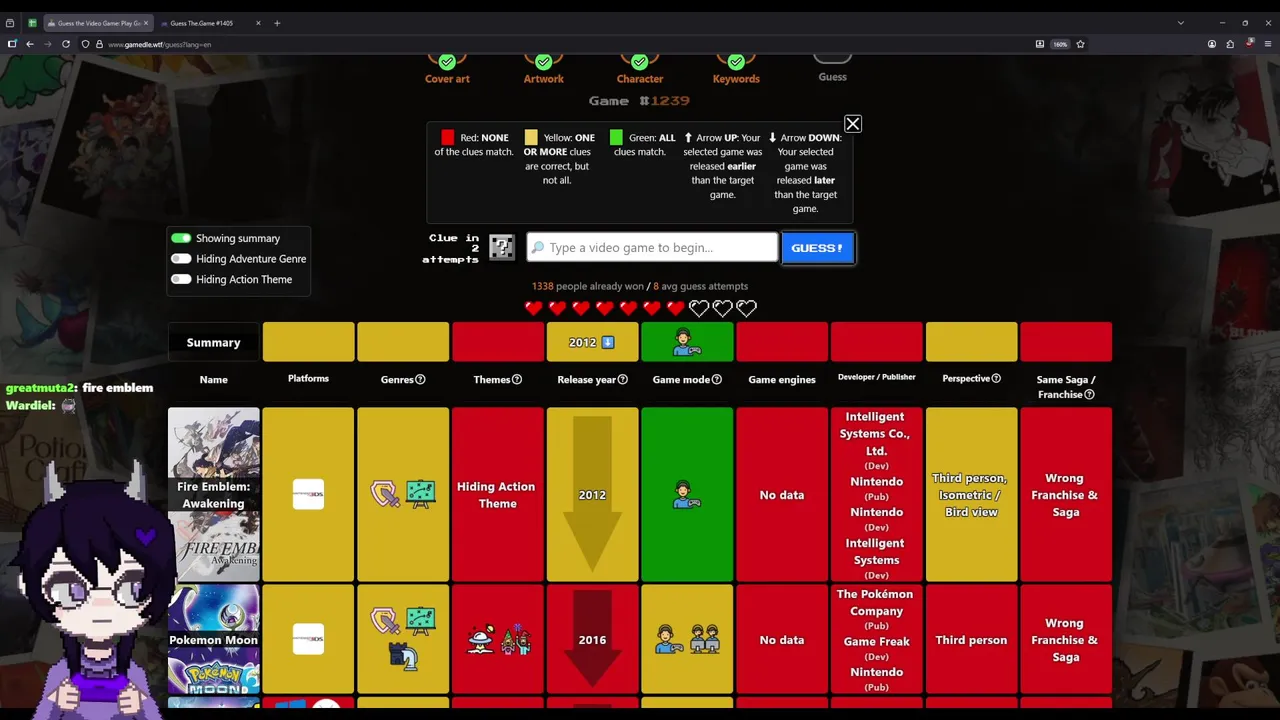Image resolution: width=1280 pixels, height=720 pixels.
Task: Click the Platforms column header
Action: (308, 378)
